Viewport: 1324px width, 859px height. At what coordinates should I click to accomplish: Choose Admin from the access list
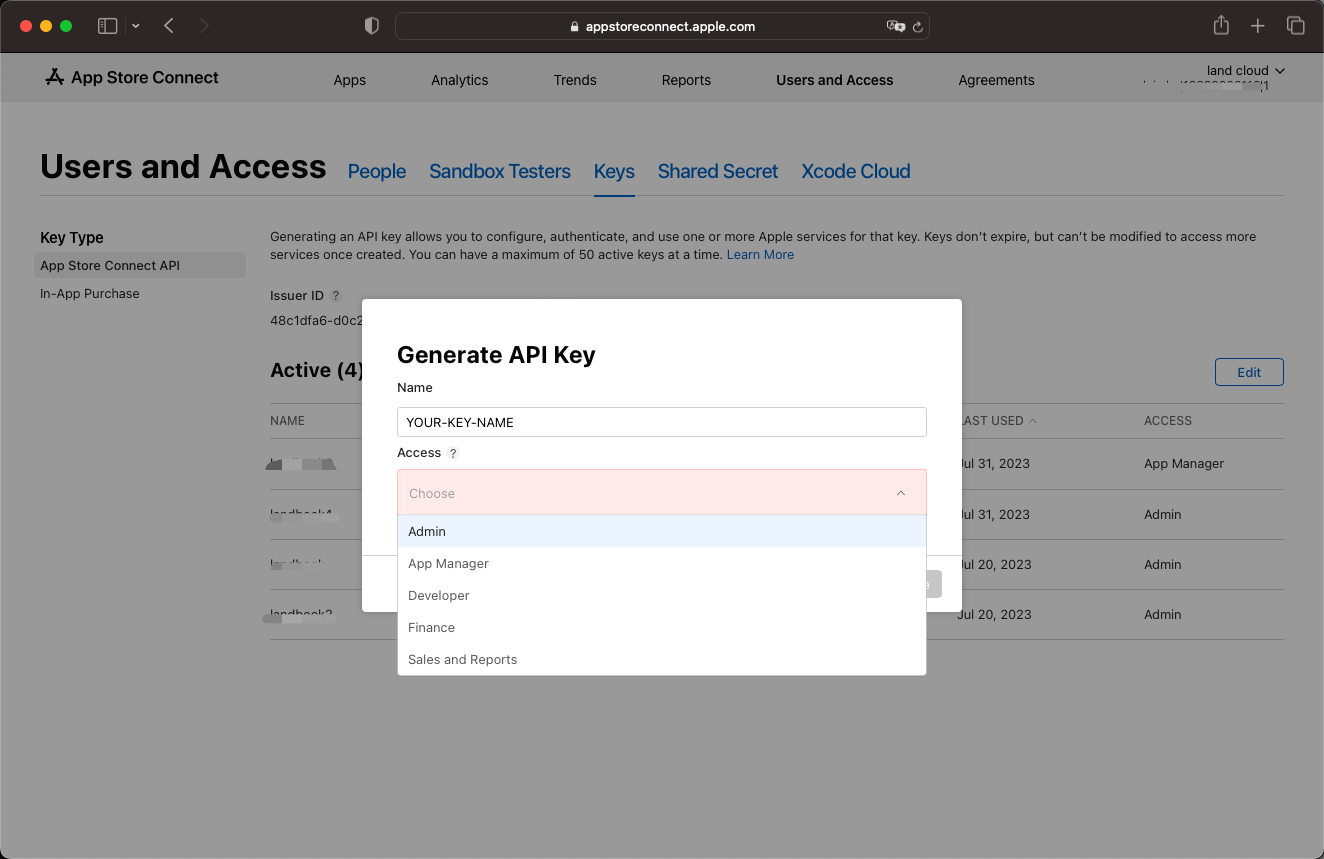pyautogui.click(x=662, y=531)
